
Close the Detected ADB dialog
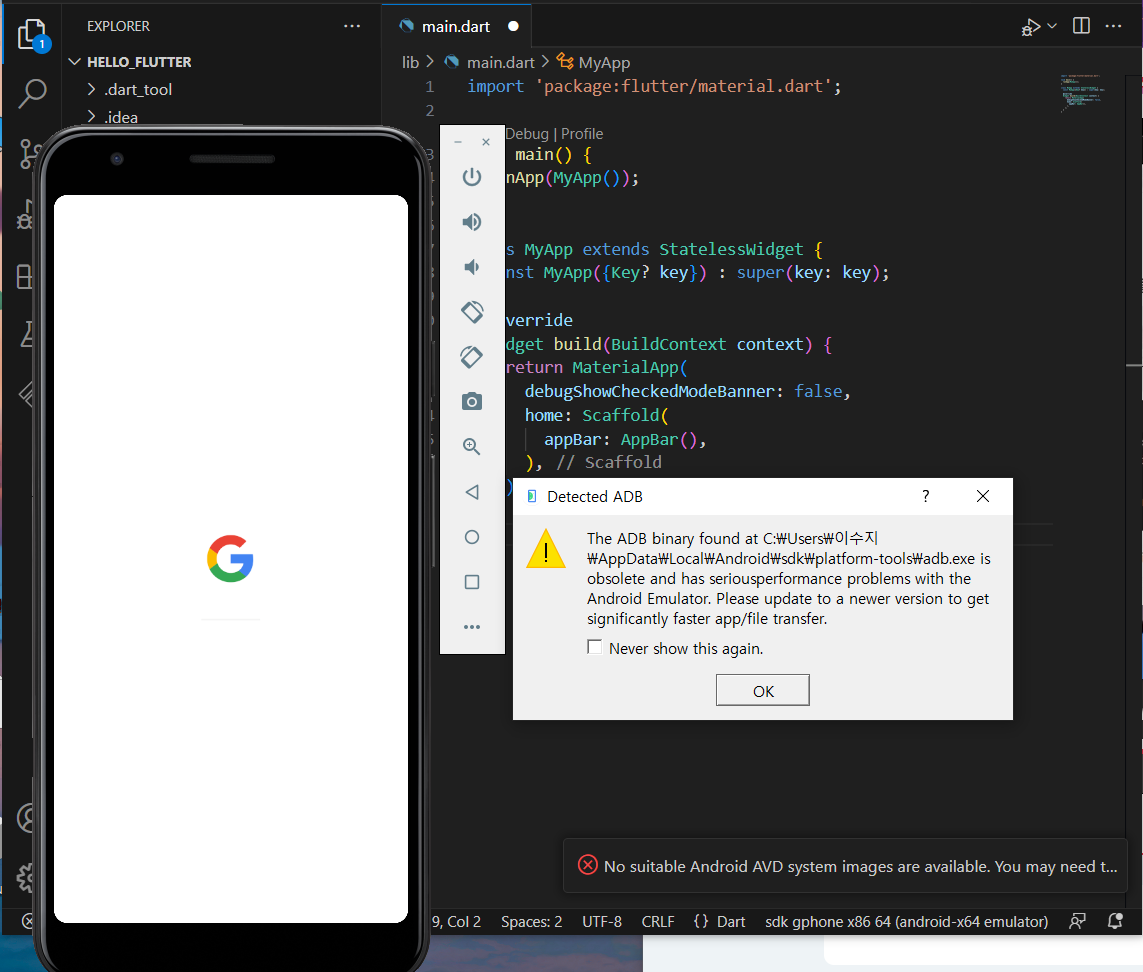[983, 497]
